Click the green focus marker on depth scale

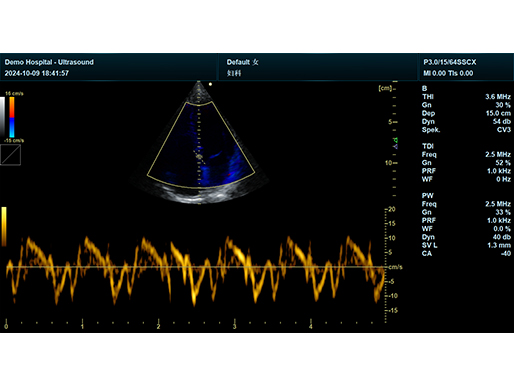coord(396,140)
